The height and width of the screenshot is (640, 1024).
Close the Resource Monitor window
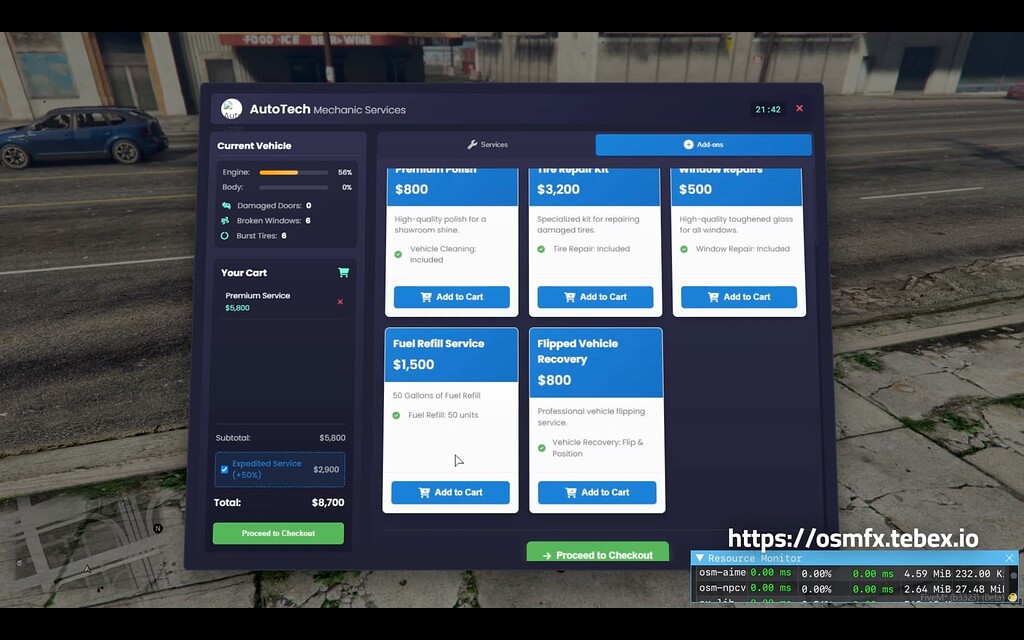(x=1010, y=558)
